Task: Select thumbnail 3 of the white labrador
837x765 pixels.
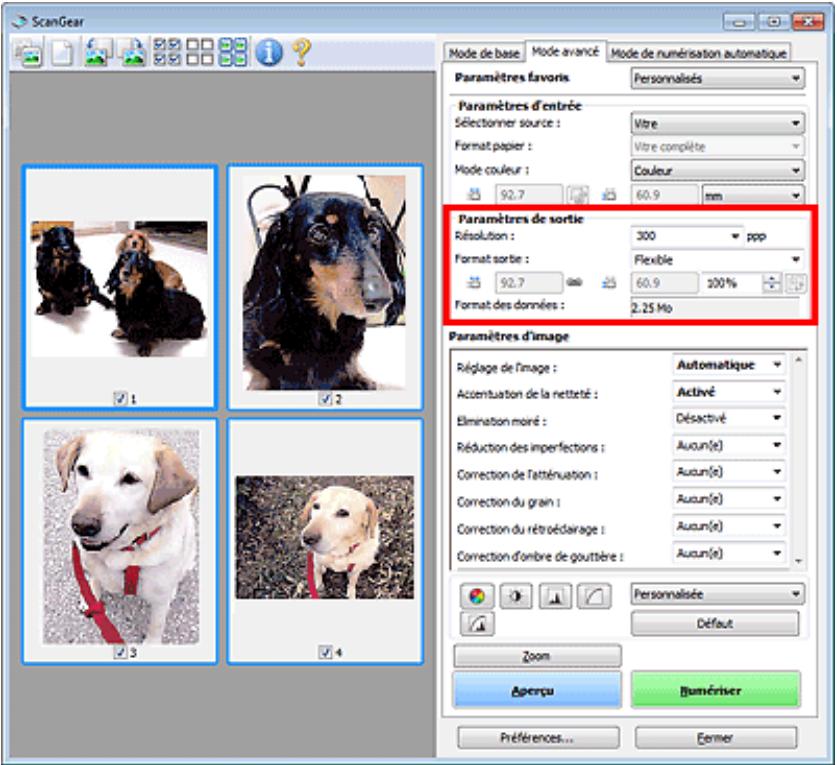Action: tap(120, 541)
